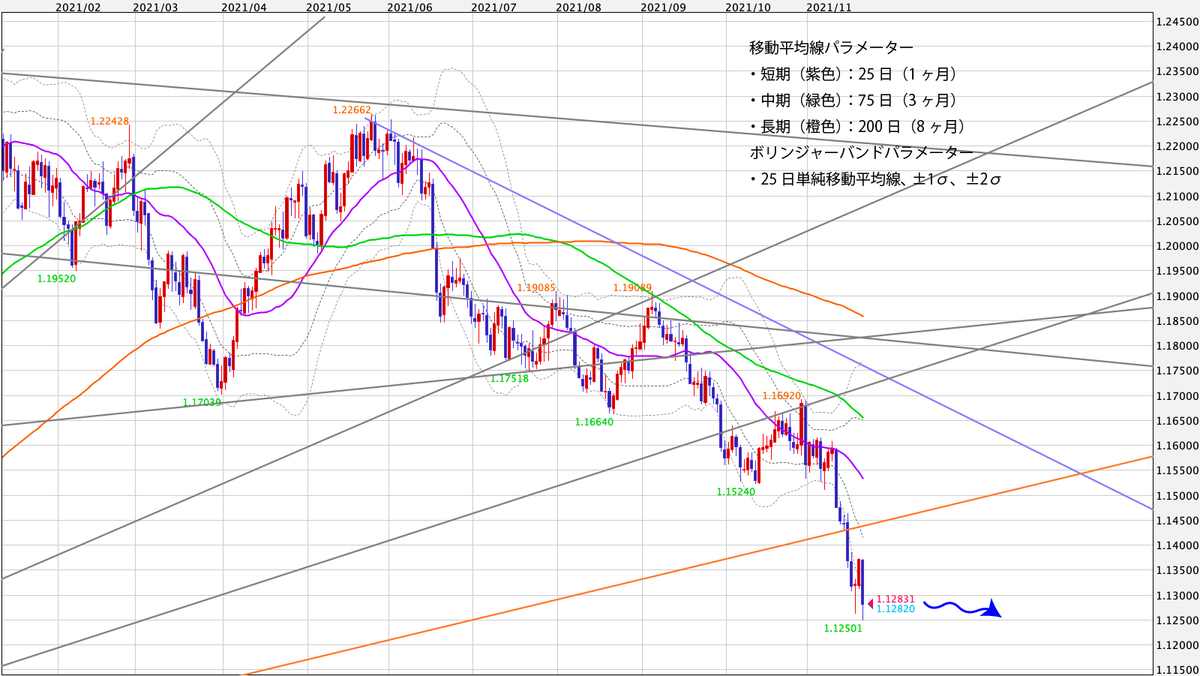This screenshot has width=1200, height=676.
Task: Select the 1.15000 axis value
Action: click(1176, 496)
